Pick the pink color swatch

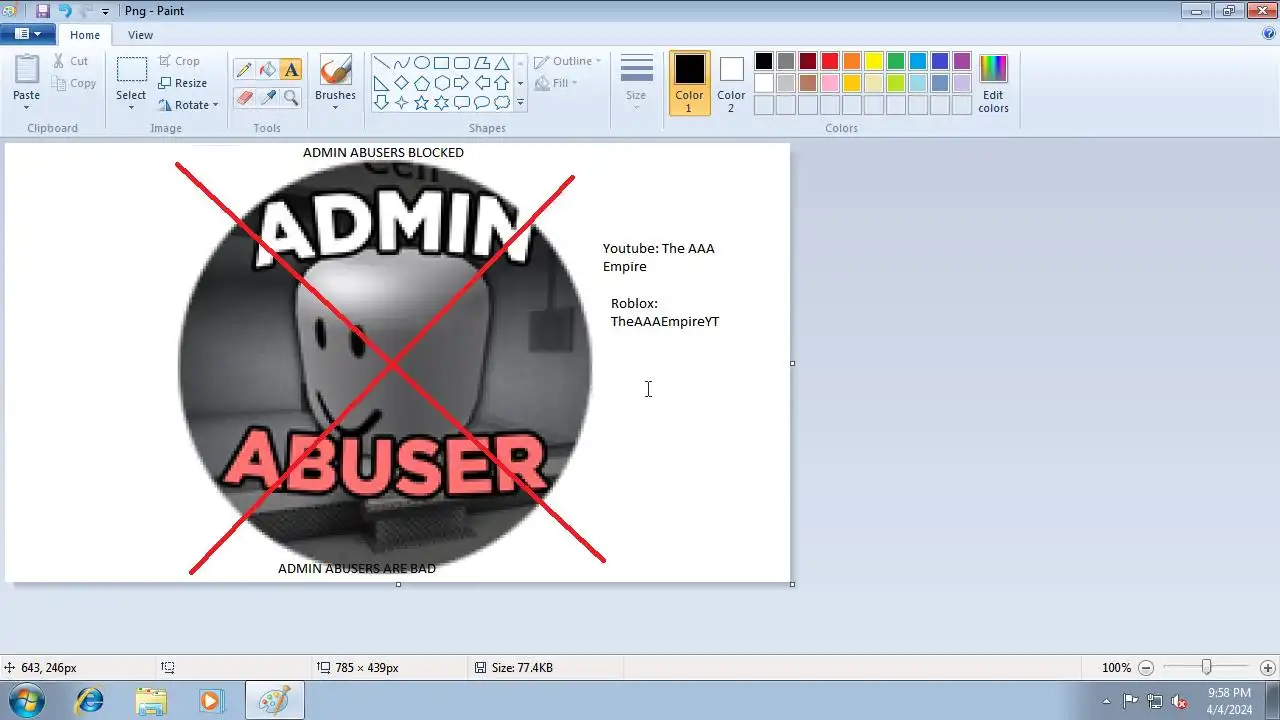pos(830,83)
